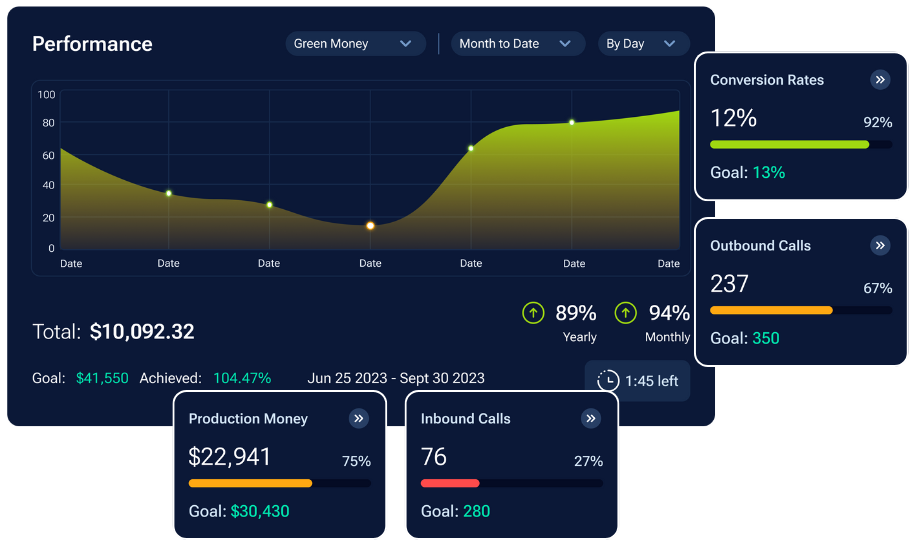The height and width of the screenshot is (542, 914).
Task: Click the Conversion Rates progress bar
Action: click(x=800, y=145)
